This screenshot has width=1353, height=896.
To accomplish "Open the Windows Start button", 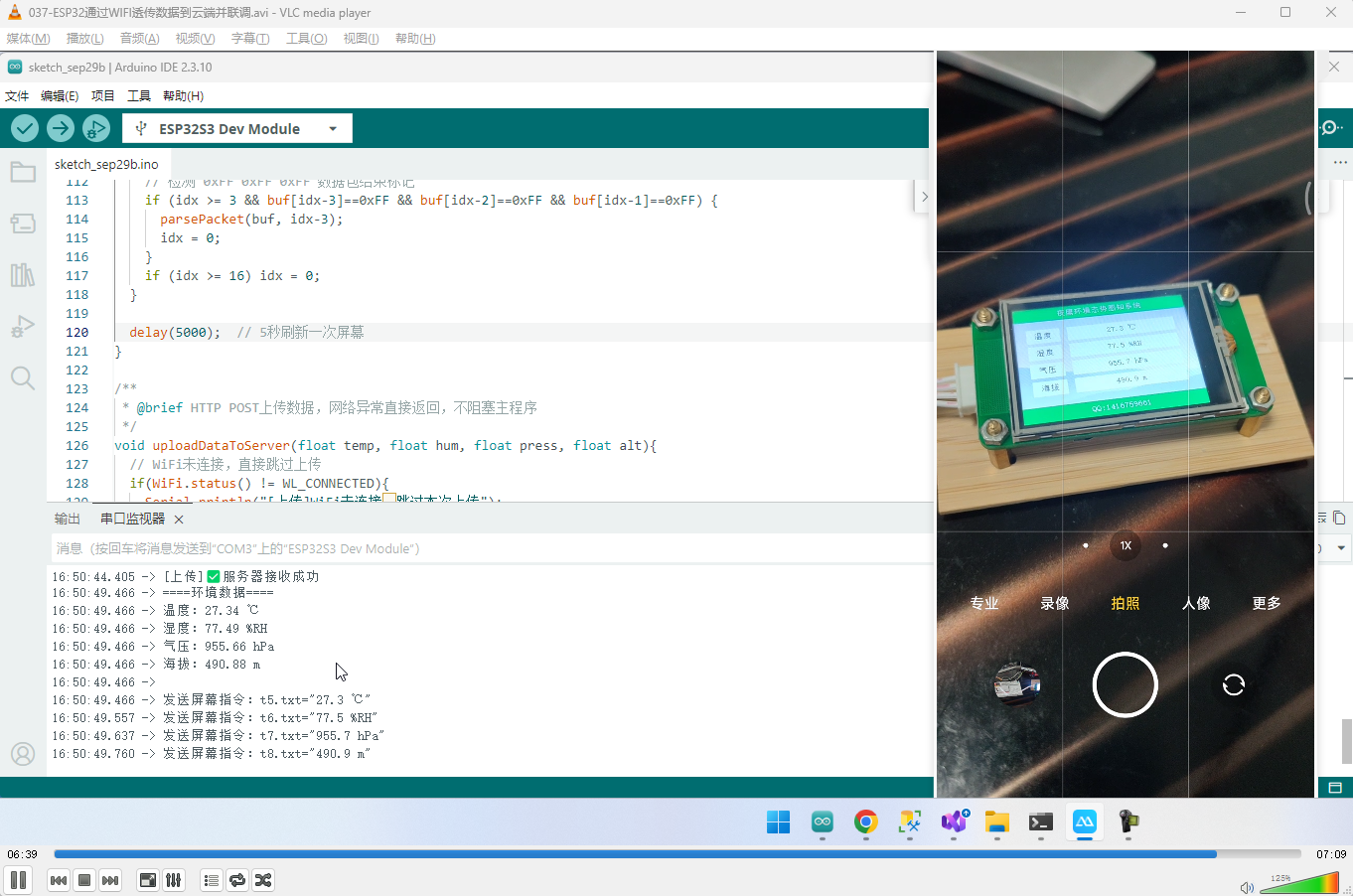I will click(x=779, y=821).
